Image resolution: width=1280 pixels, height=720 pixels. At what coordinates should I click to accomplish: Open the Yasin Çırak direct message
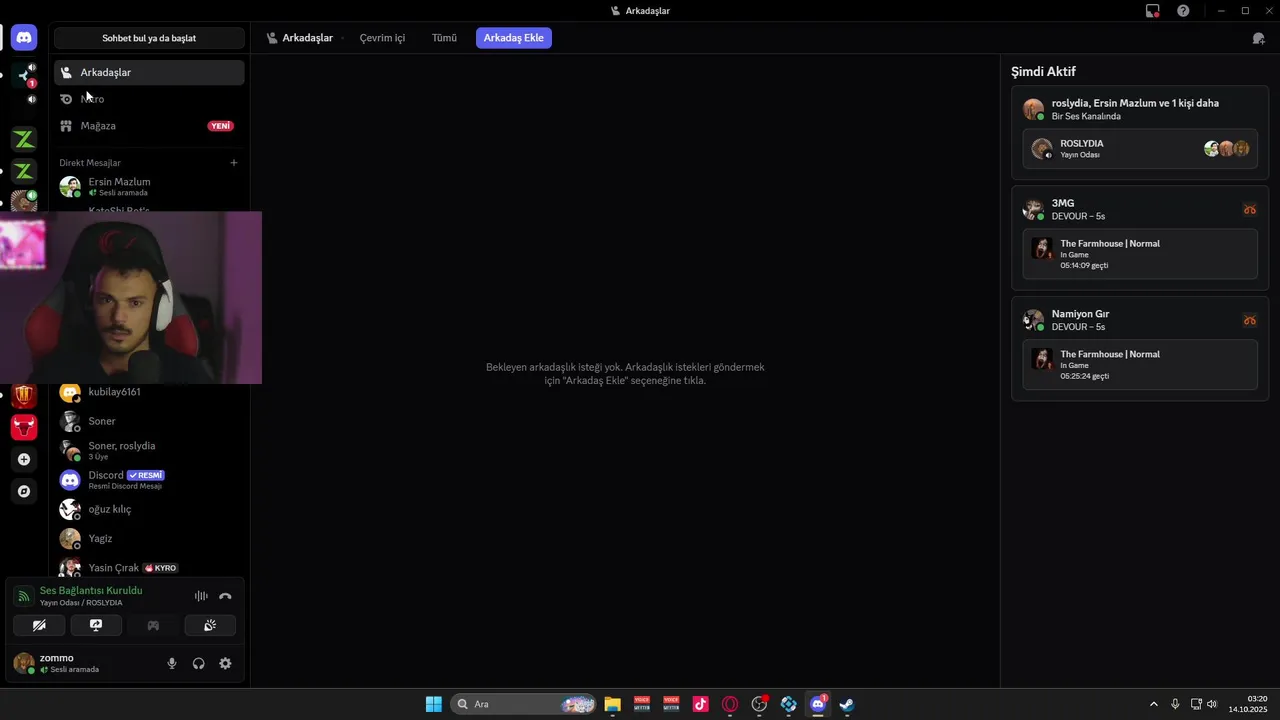[x=149, y=567]
